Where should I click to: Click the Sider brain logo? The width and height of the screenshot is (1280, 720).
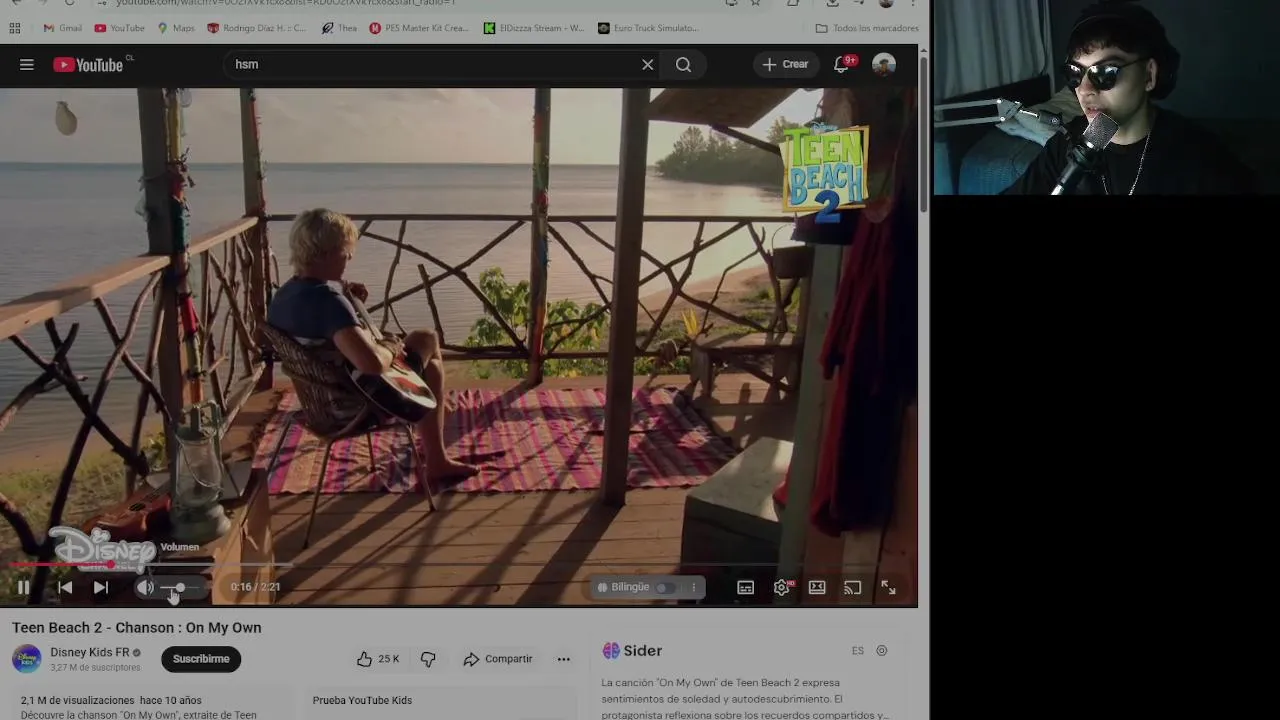[x=611, y=651]
